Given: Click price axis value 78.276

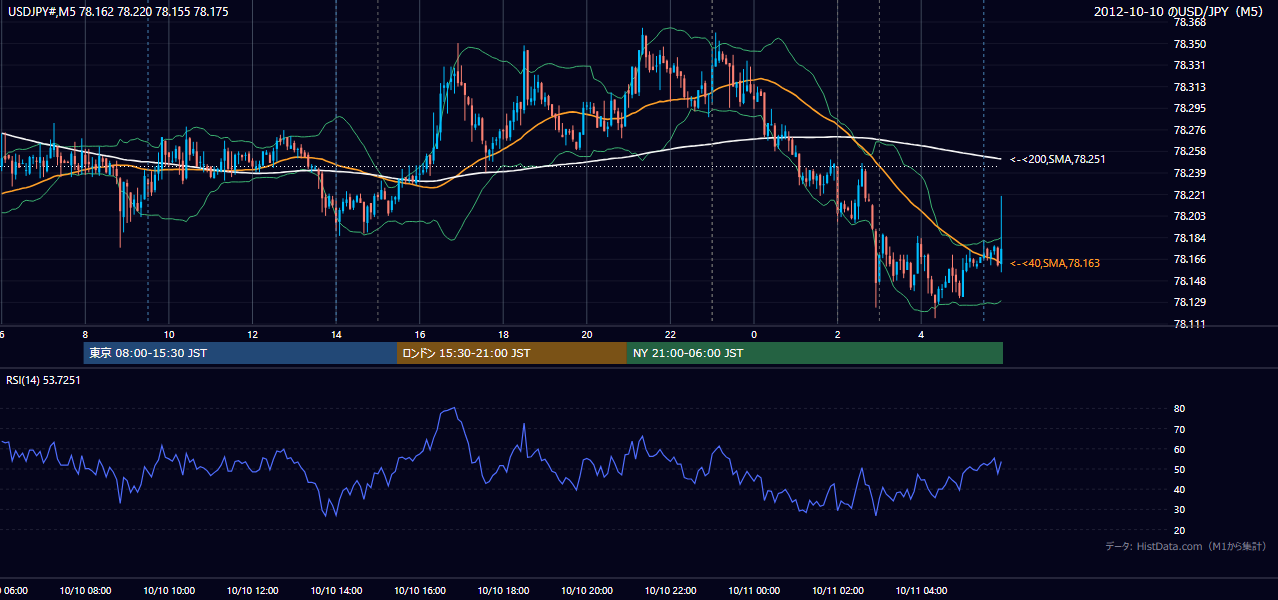Looking at the screenshot, I should click(x=1190, y=130).
